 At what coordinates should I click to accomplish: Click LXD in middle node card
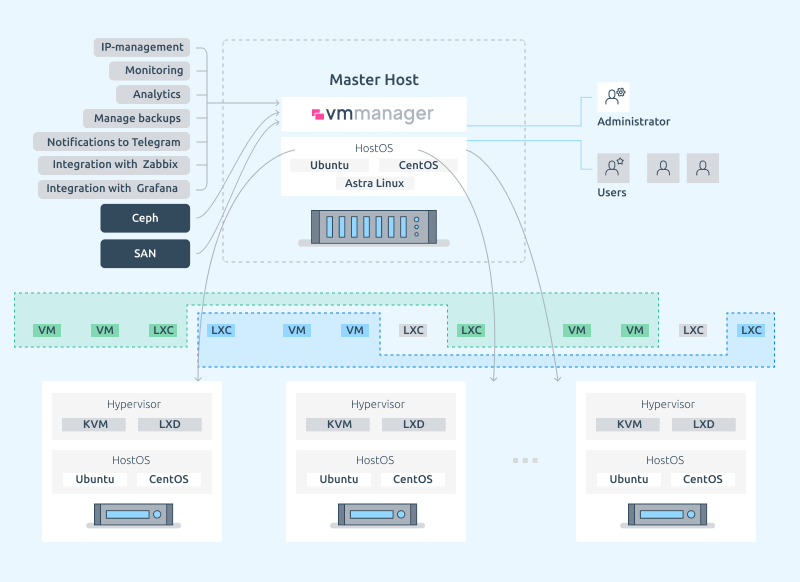(414, 424)
